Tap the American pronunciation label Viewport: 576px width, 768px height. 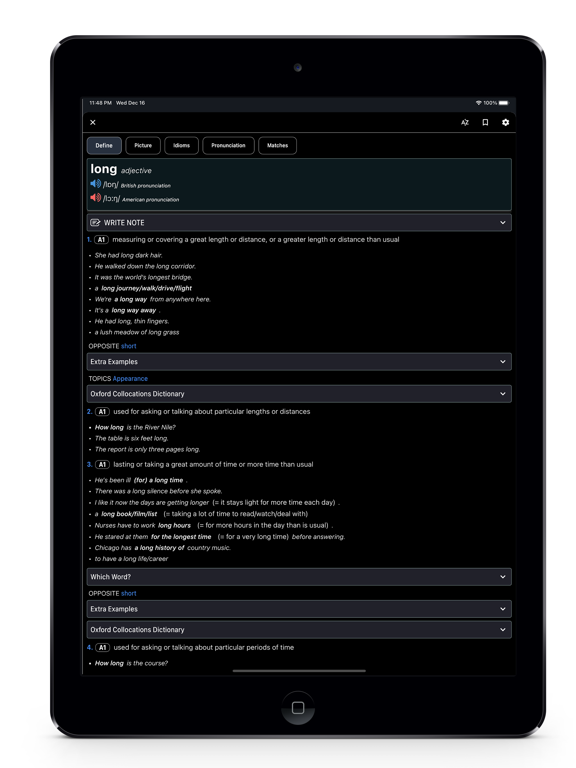[x=150, y=199]
